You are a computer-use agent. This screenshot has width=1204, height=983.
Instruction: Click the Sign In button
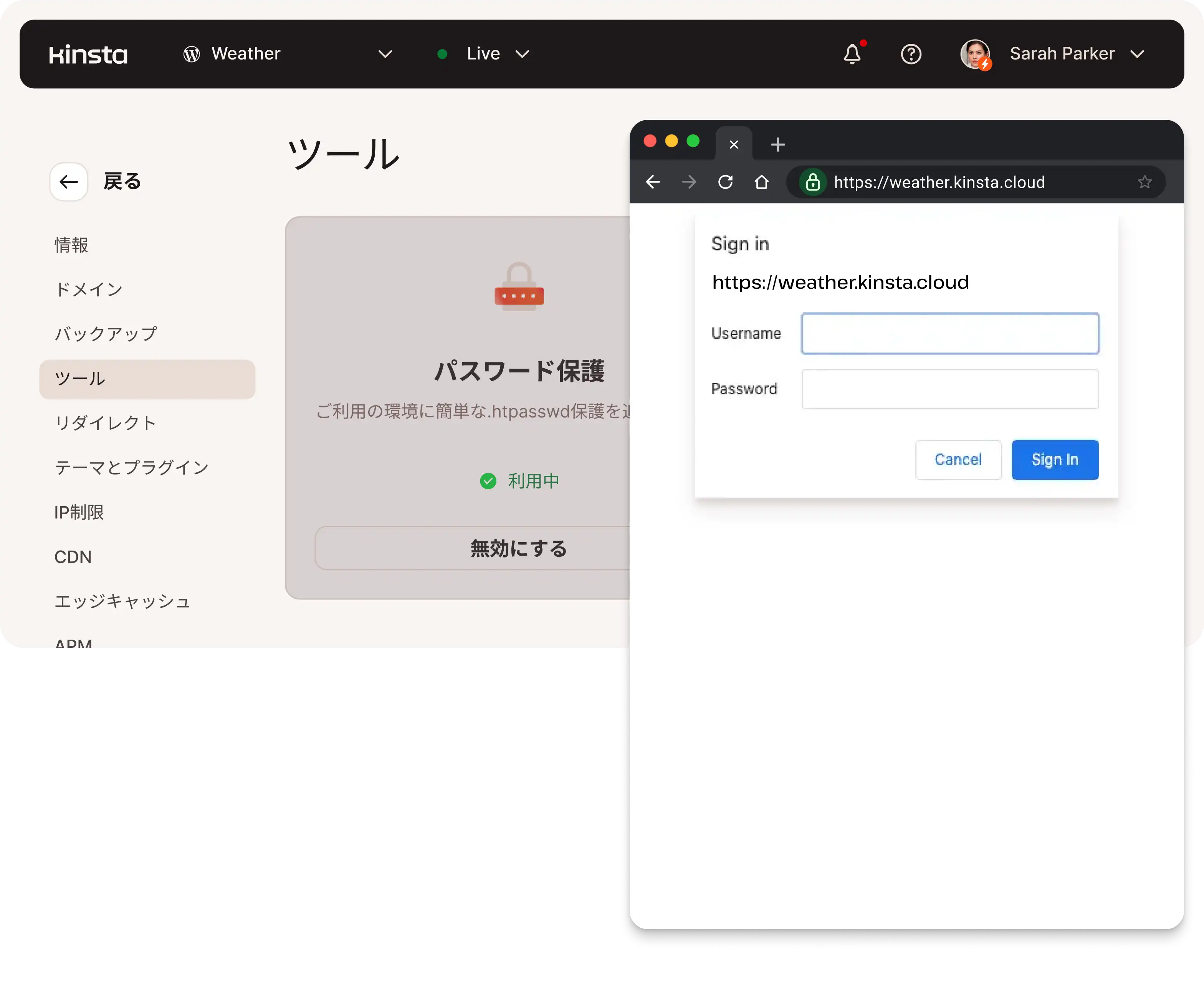[x=1055, y=460]
